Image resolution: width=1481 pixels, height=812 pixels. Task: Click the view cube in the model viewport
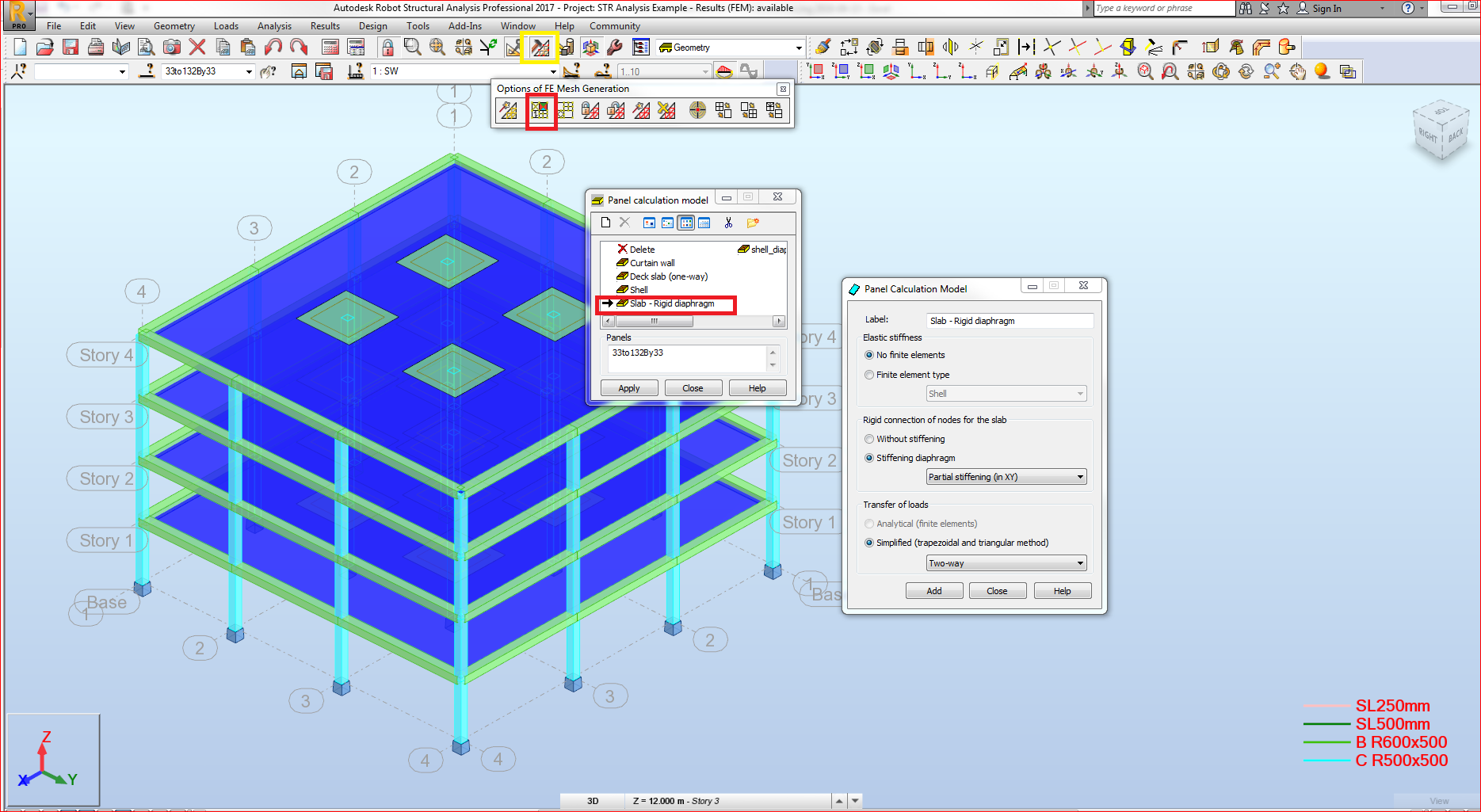tap(1443, 130)
